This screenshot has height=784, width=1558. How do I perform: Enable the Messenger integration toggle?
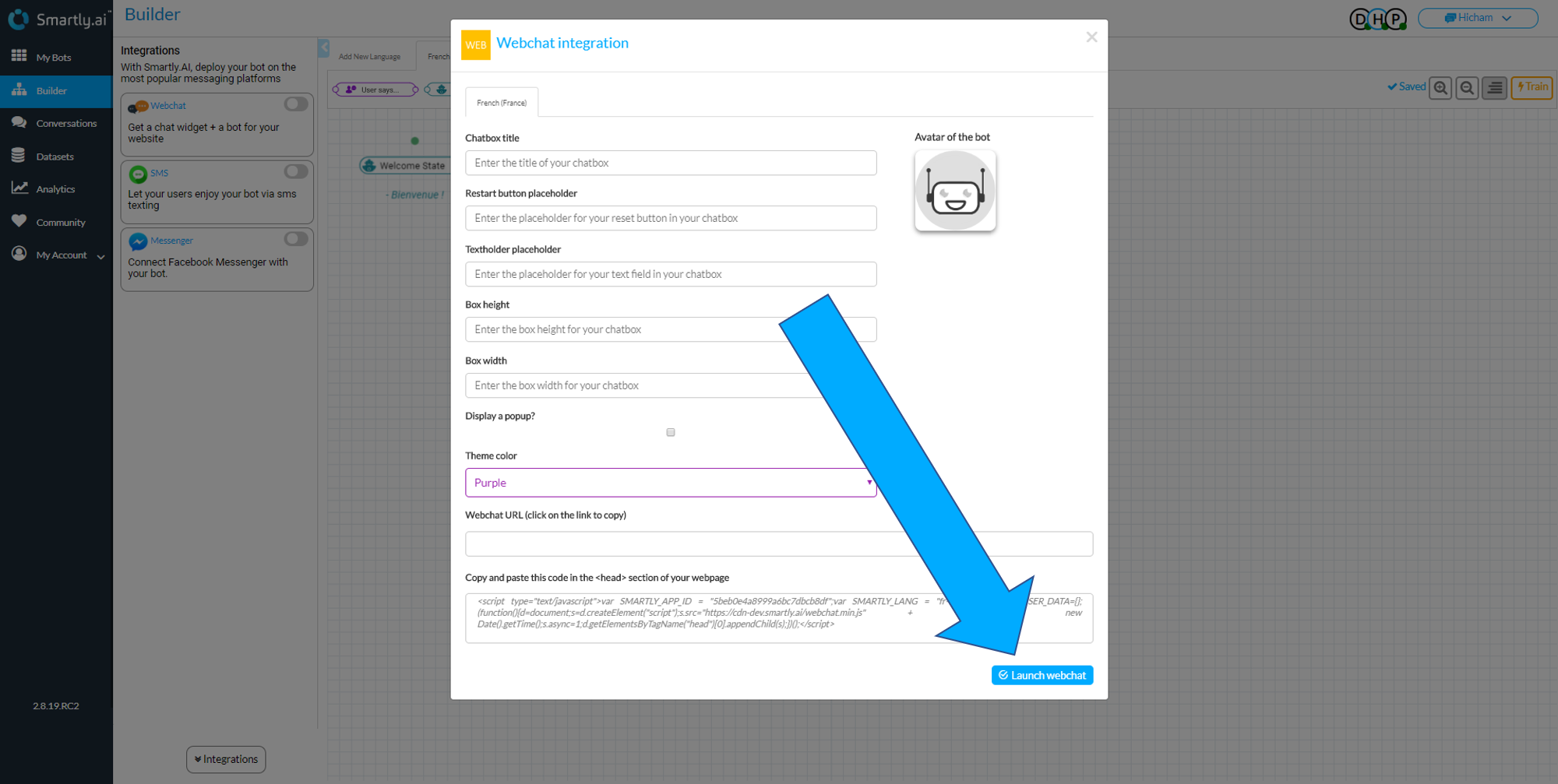pyautogui.click(x=296, y=239)
